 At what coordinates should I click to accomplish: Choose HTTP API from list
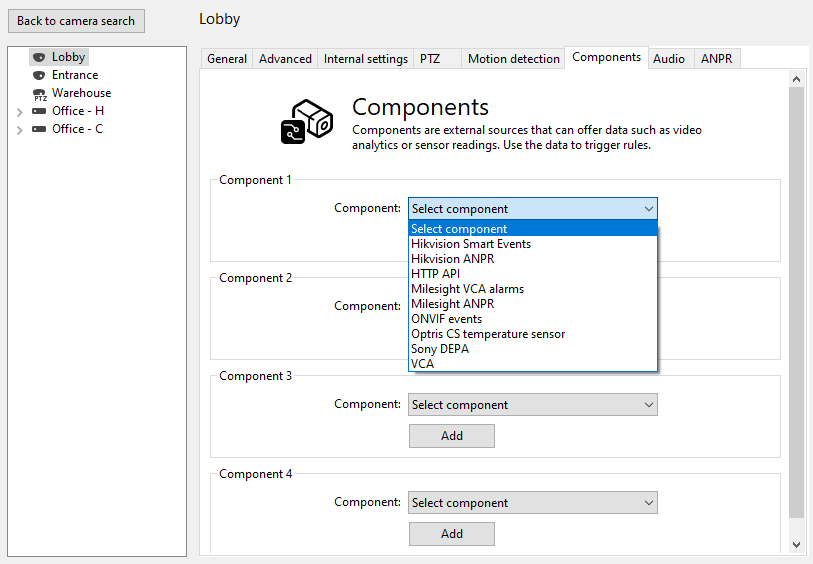[x=532, y=274]
